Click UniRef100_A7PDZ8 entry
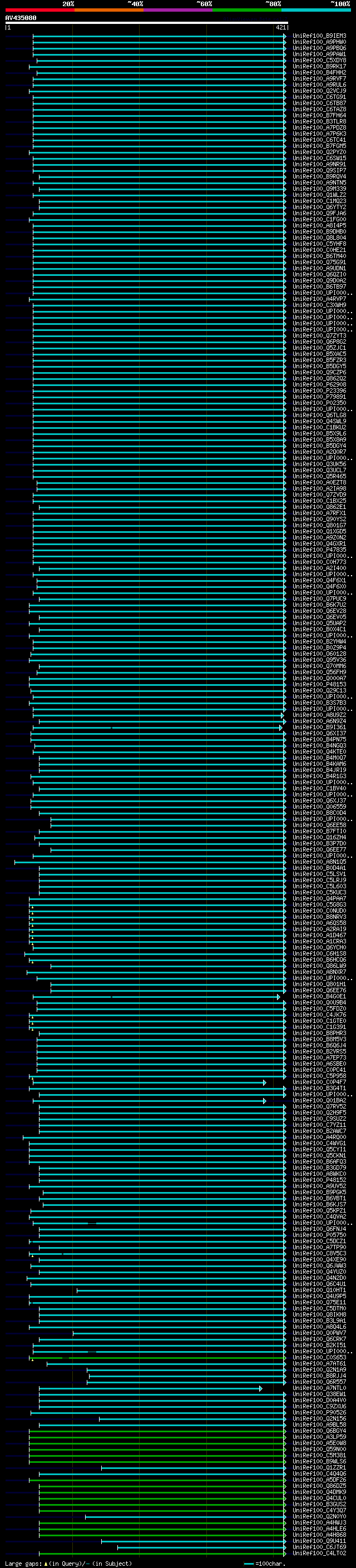 click(319, 128)
